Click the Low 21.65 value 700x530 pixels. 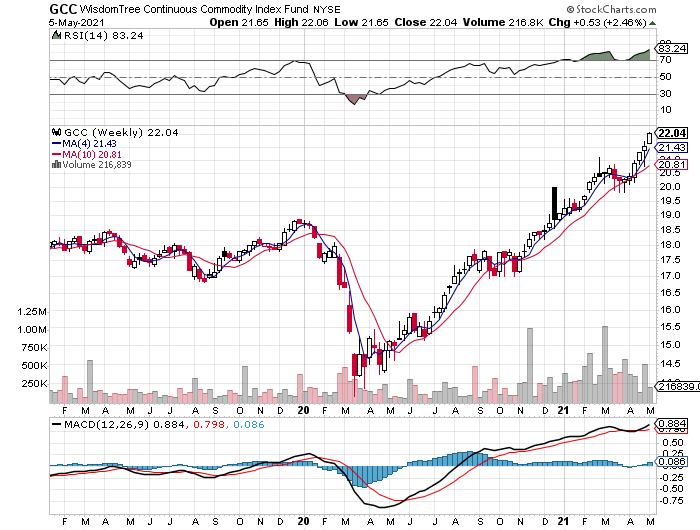click(x=361, y=22)
